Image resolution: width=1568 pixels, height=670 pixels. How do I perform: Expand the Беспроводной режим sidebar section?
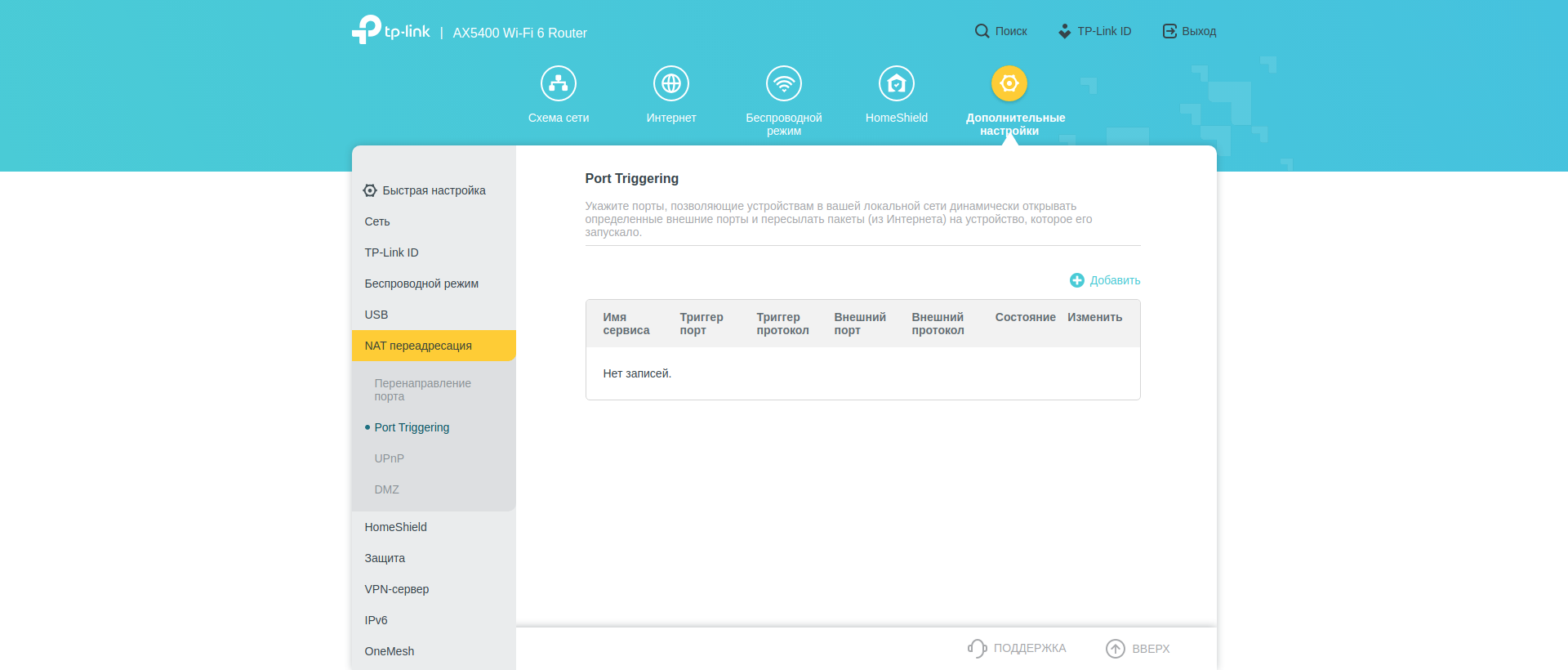pyautogui.click(x=421, y=284)
